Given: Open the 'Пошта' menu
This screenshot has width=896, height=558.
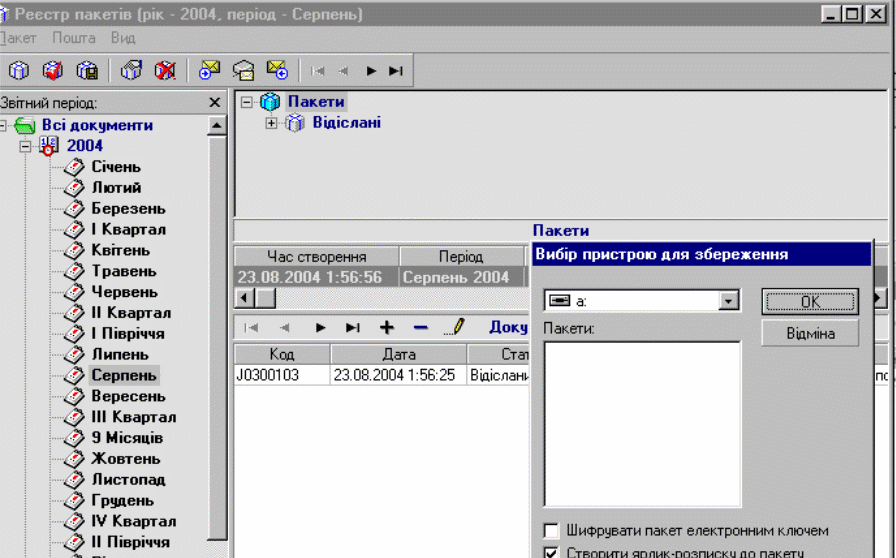Looking at the screenshot, I should [74, 38].
